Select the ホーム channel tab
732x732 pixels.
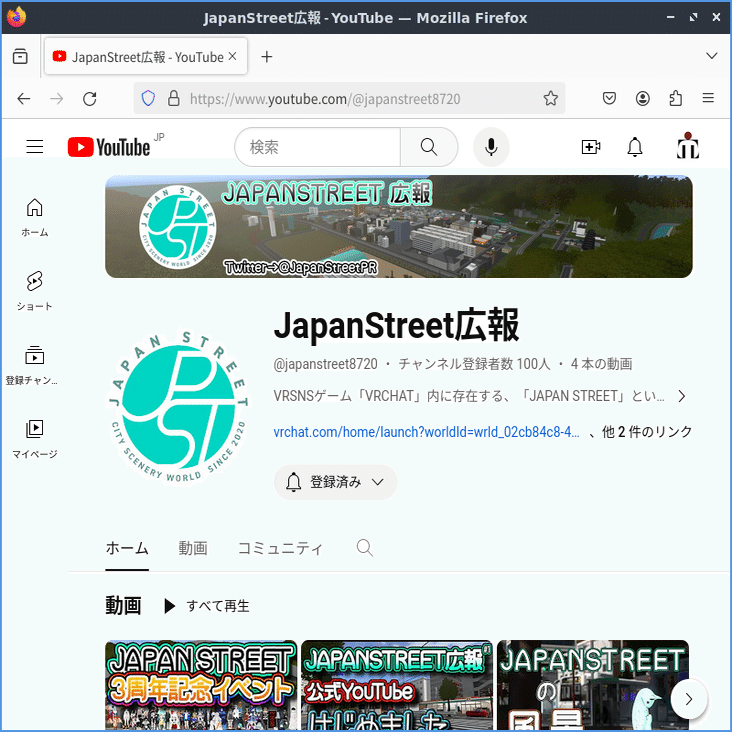(127, 548)
